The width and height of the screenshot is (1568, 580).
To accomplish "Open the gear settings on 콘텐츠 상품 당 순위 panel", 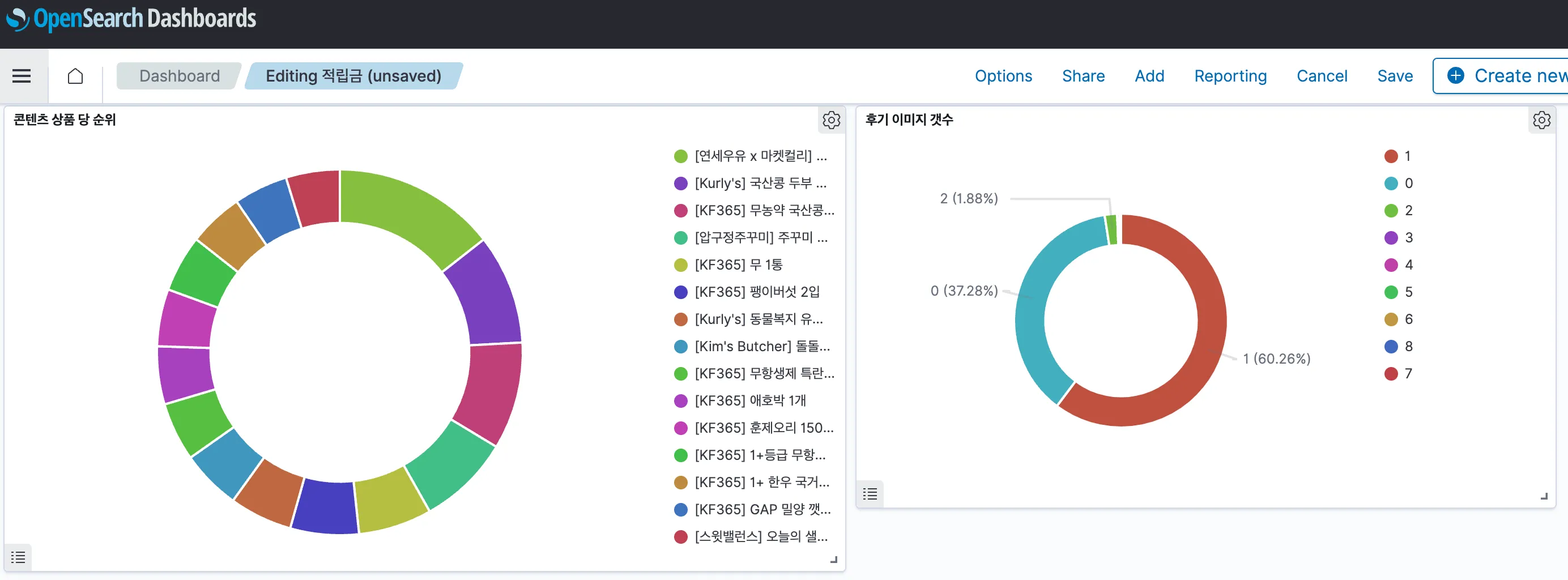I will [831, 120].
